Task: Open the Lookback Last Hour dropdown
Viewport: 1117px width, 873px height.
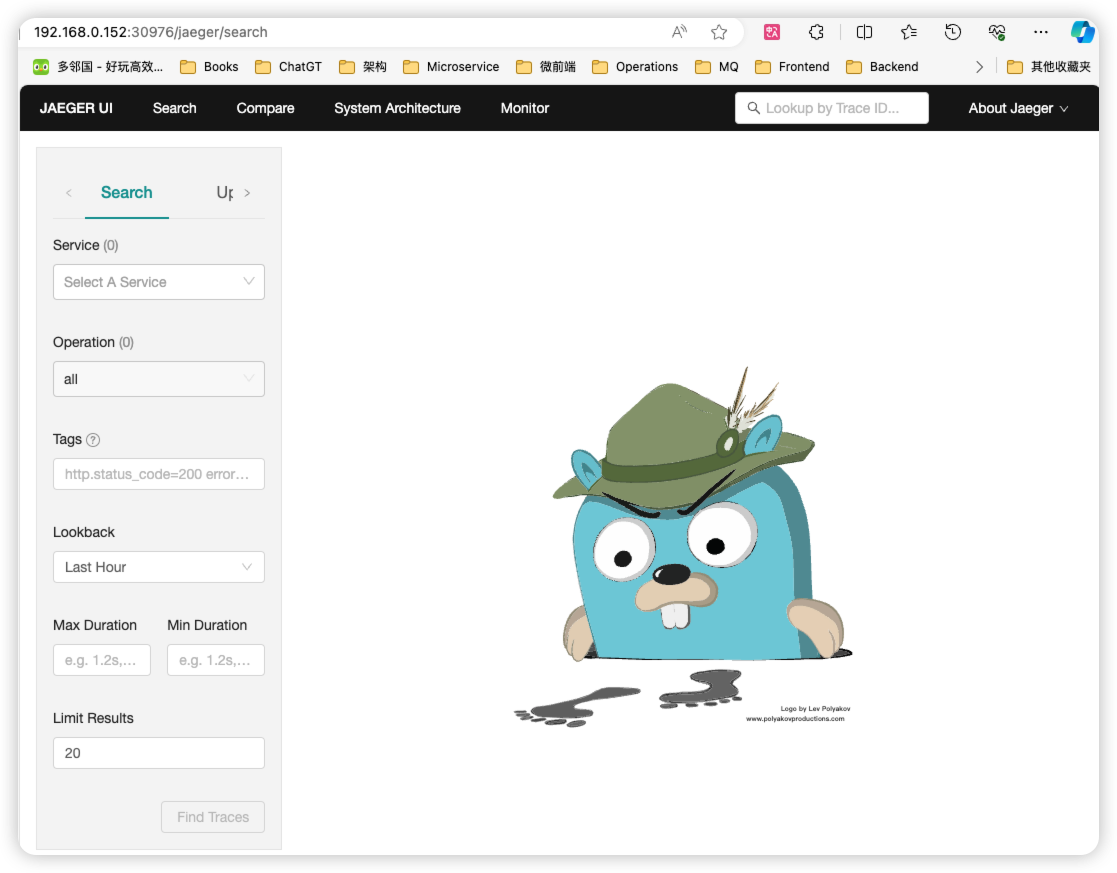Action: (x=159, y=567)
